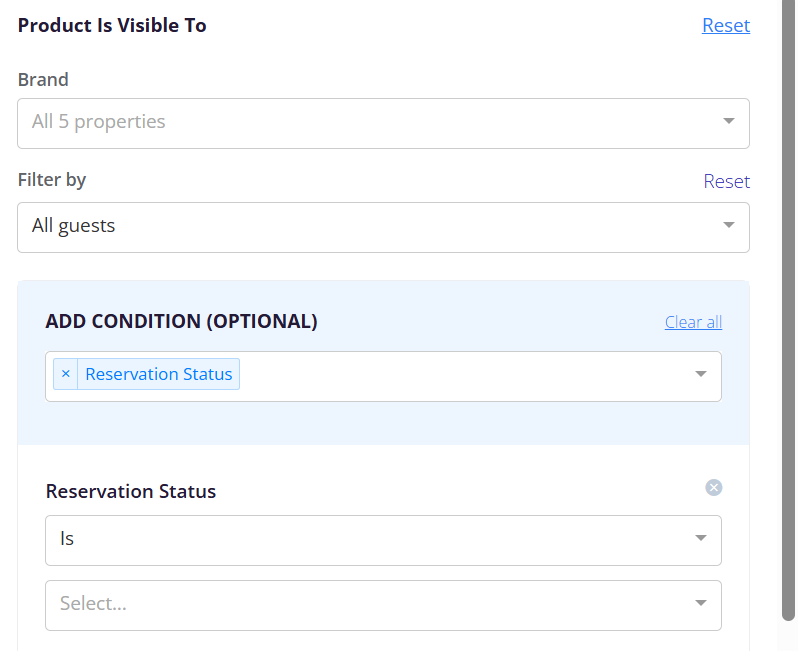Viewport: 798px width, 651px height.
Task: Click the 'Is' operator field
Action: (x=383, y=541)
